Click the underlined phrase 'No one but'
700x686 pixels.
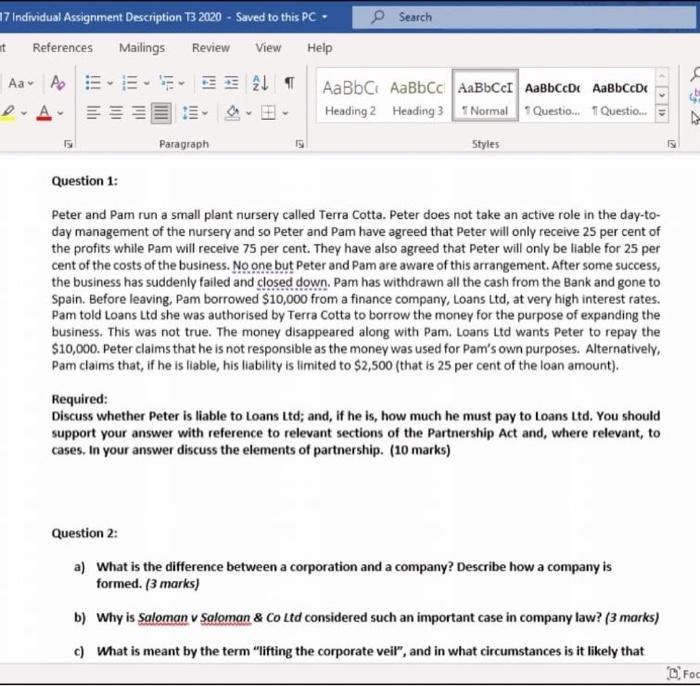coord(263,265)
